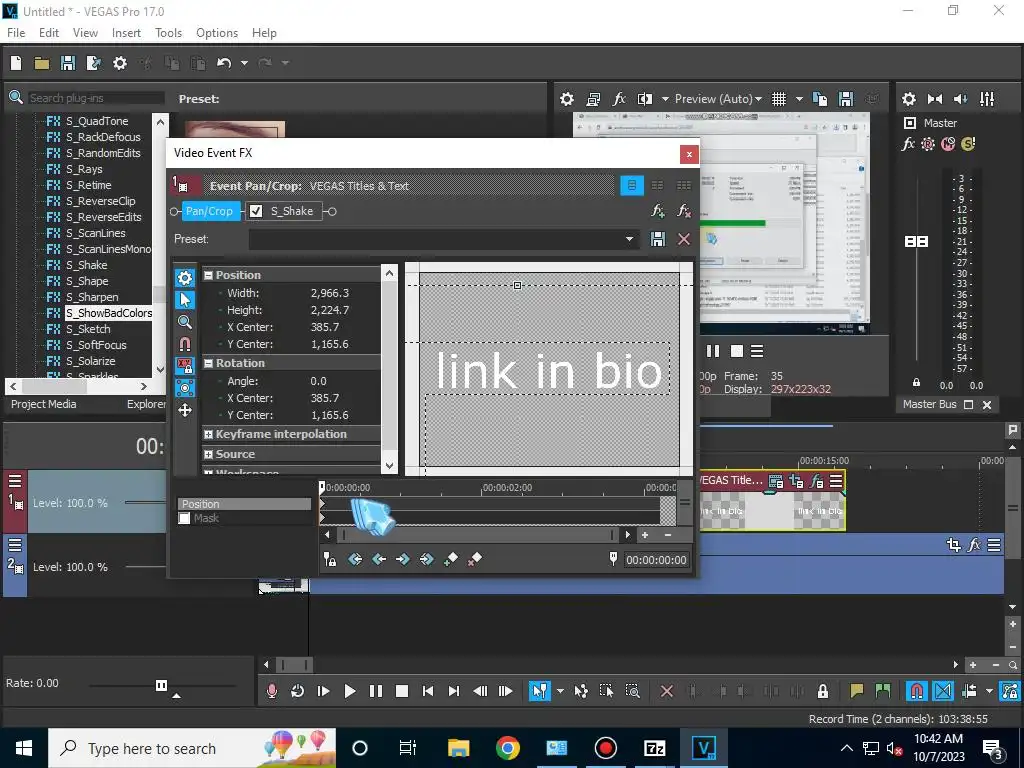Open the Preset dropdown in Video Event FX
The image size is (1024, 768).
click(x=629, y=239)
